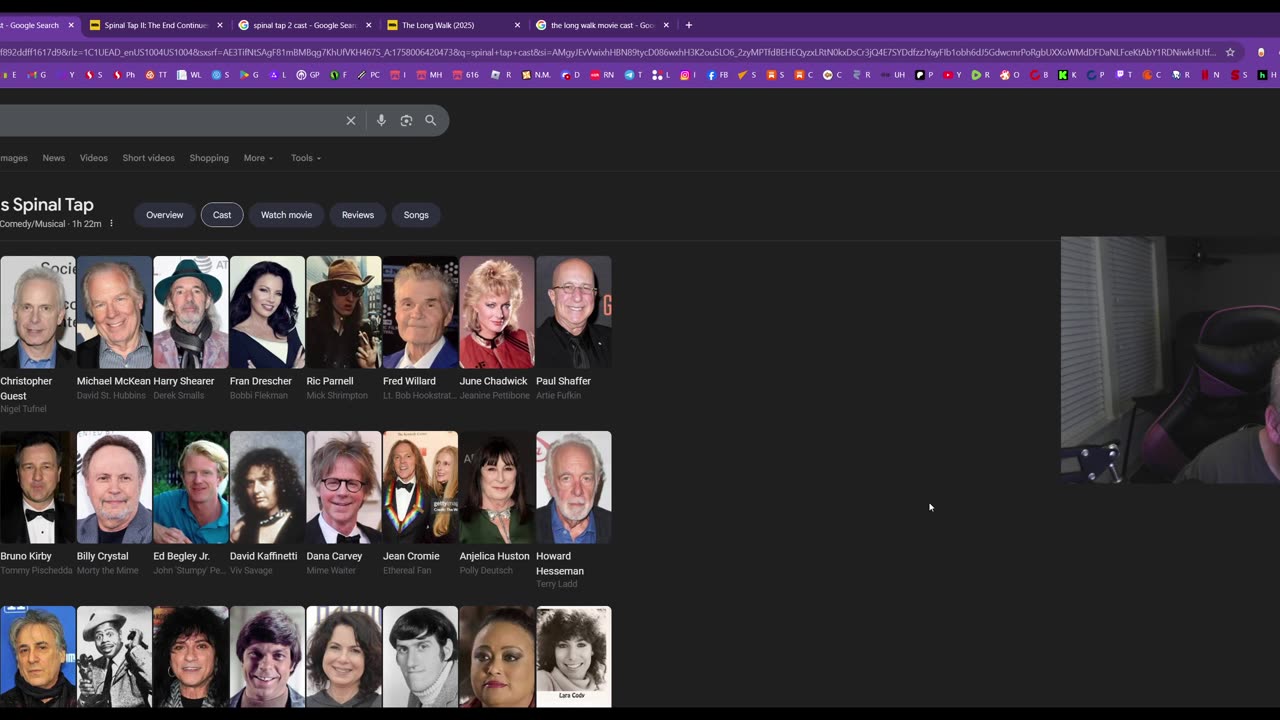Click the Bruno Kirby cast name
Image resolution: width=1280 pixels, height=720 pixels.
coord(26,556)
